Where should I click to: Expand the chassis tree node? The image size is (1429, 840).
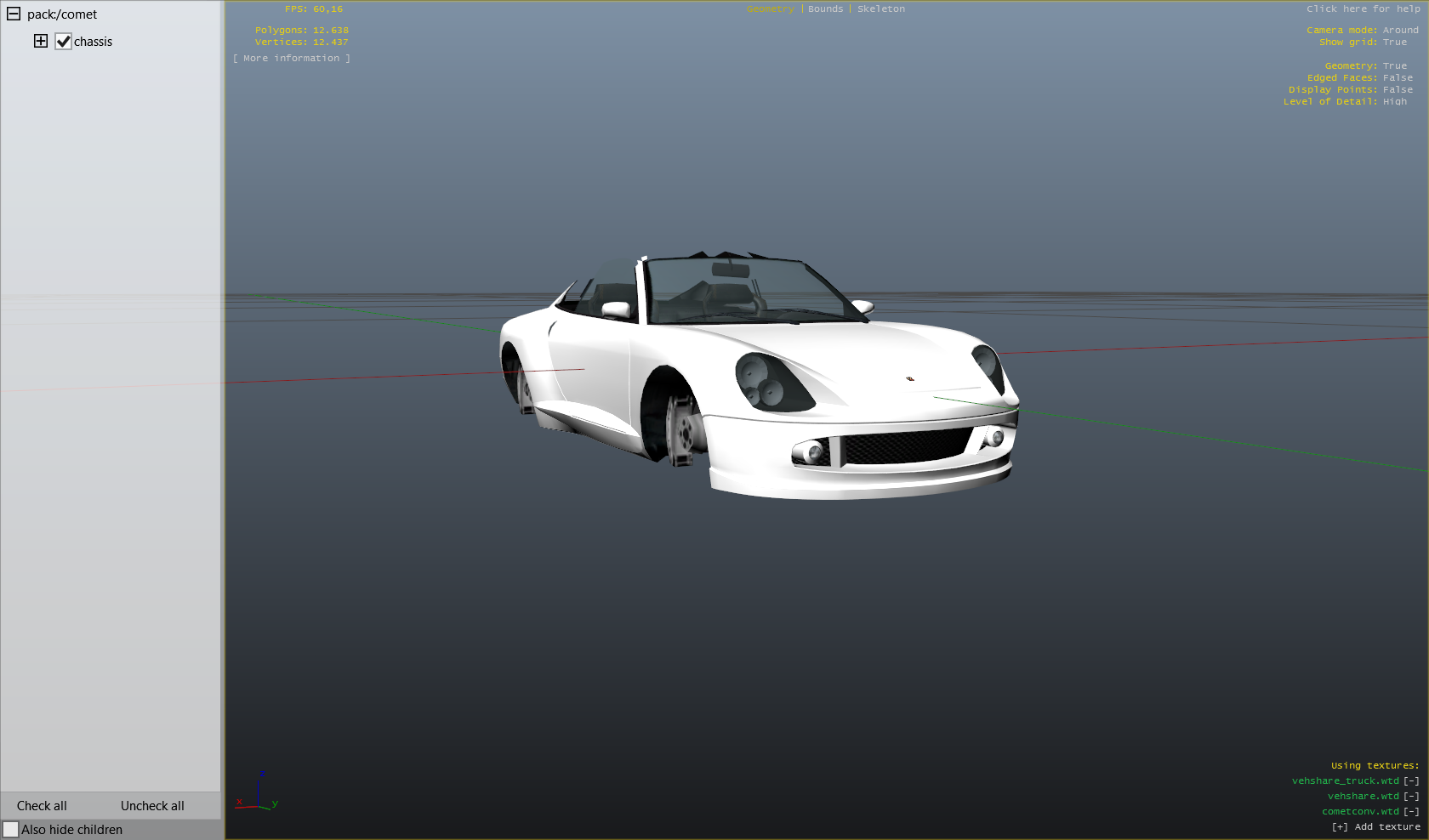(x=41, y=41)
